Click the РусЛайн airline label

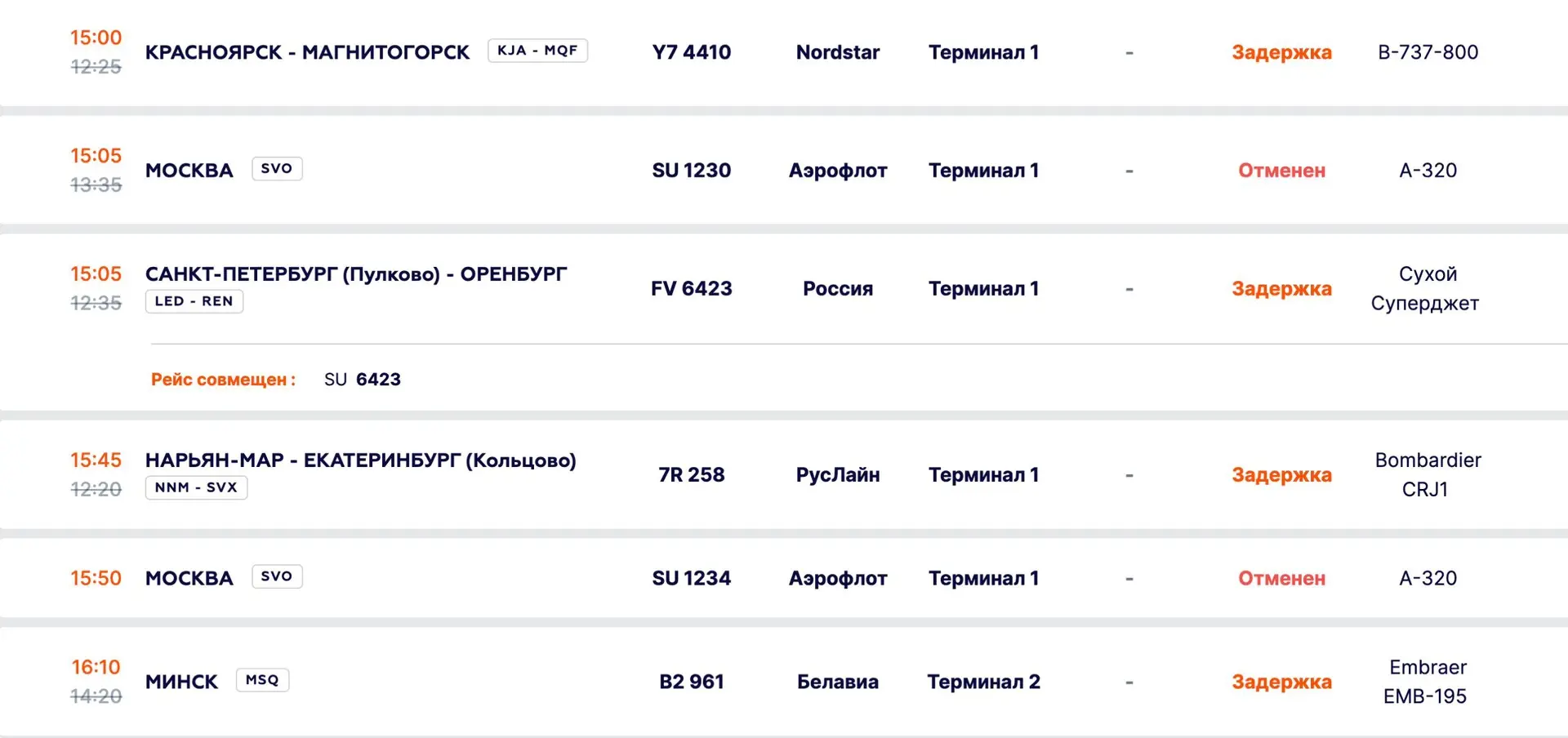coord(837,475)
